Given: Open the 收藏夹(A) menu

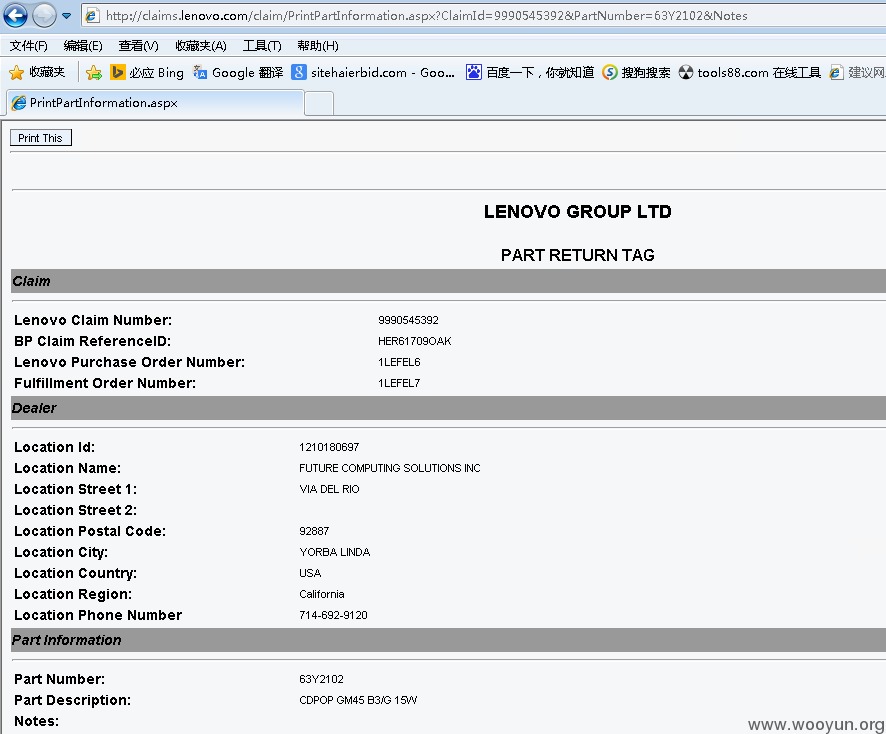Looking at the screenshot, I should click(201, 46).
